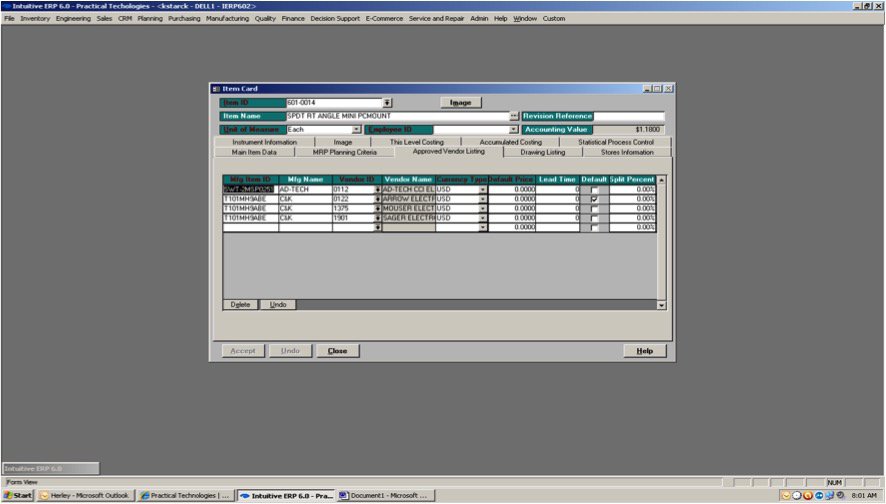Open the Statistical Process Control tab
The image size is (886, 504).
616,142
